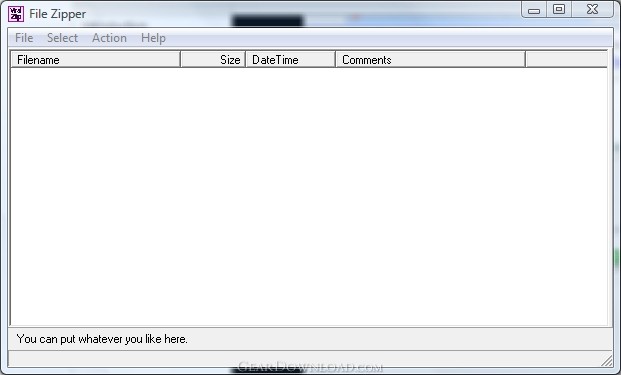Sort list by Comments column header
621x375 pixels.
431,59
